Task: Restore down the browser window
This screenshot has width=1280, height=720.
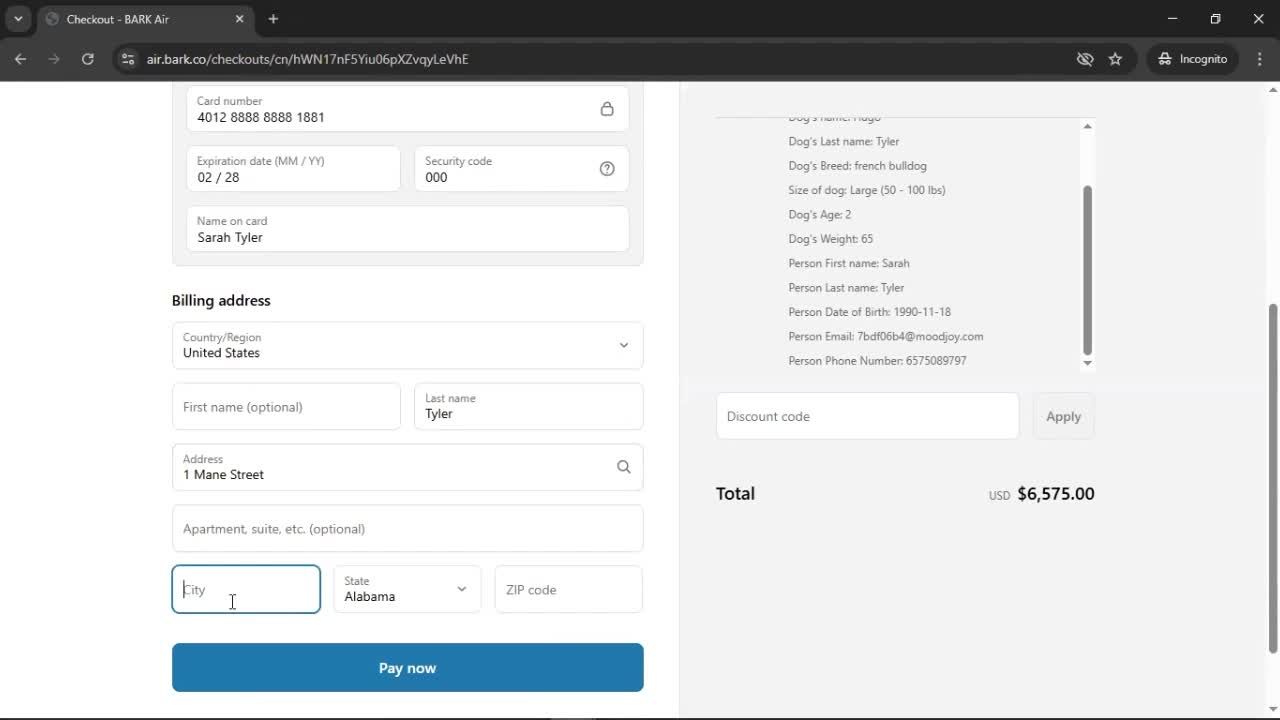Action: [1215, 19]
